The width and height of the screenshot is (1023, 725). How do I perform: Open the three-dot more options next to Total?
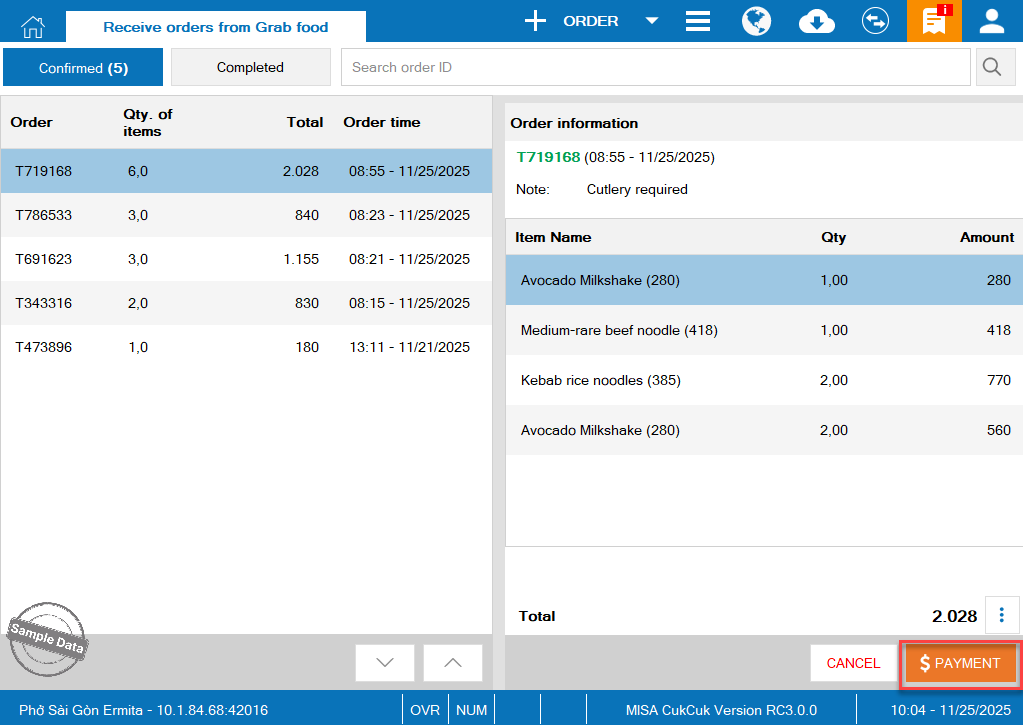(1002, 615)
